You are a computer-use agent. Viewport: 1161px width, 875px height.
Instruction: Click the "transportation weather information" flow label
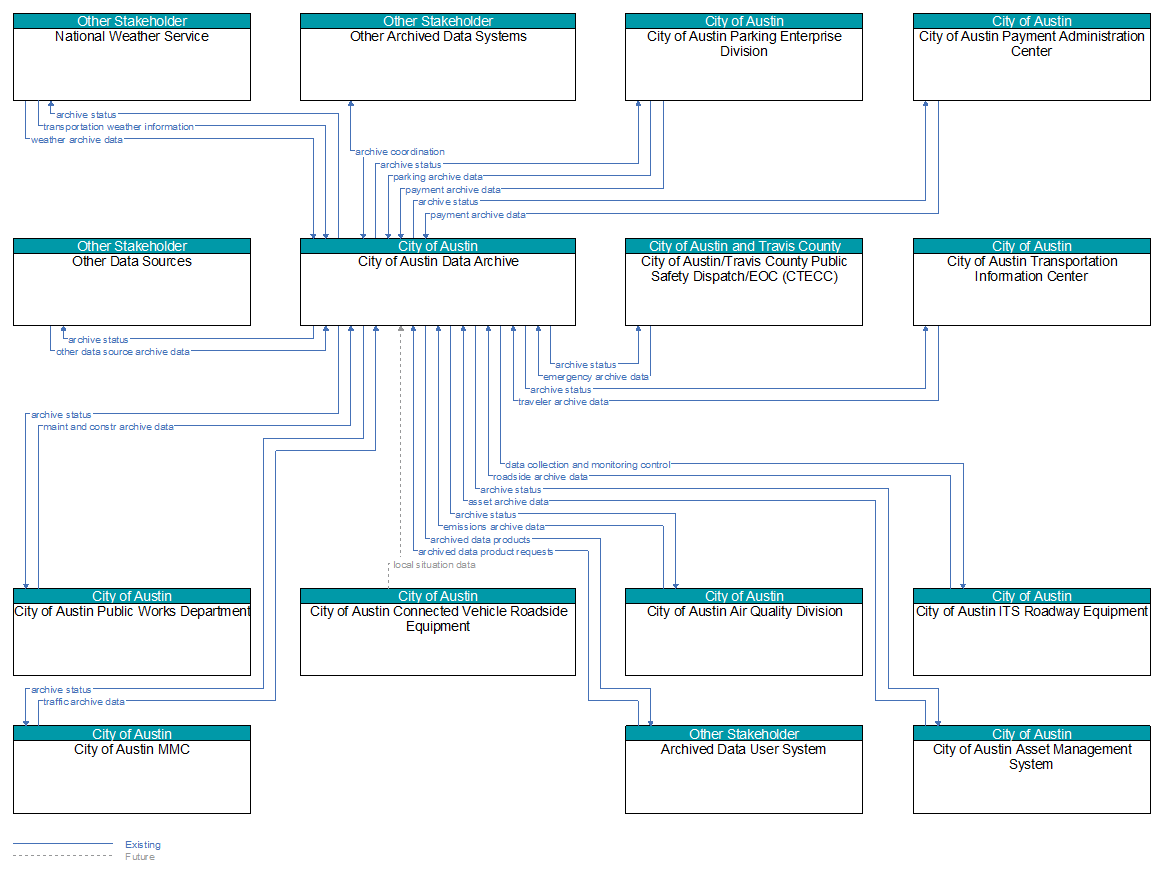[x=118, y=127]
